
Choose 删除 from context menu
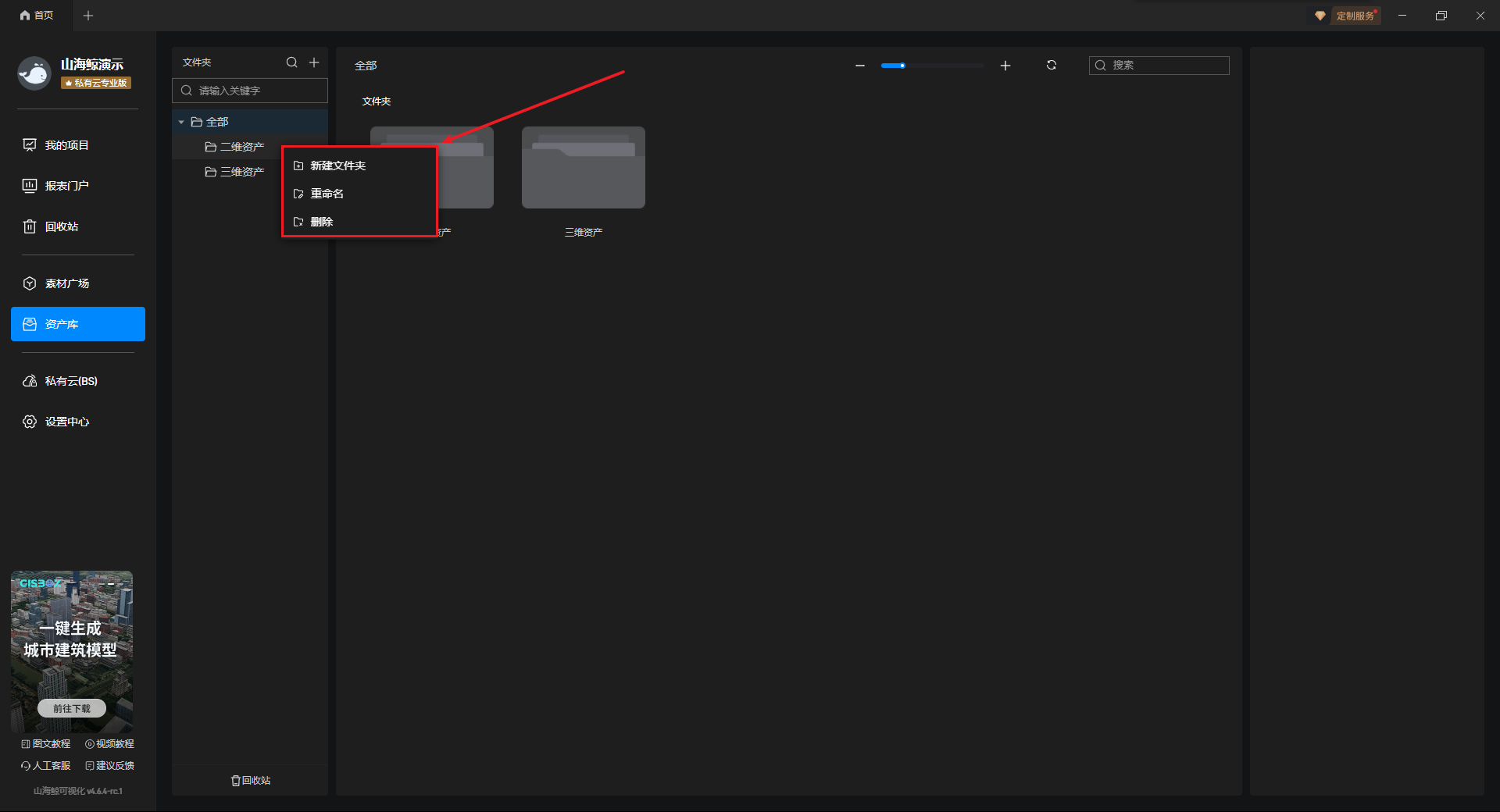point(321,222)
